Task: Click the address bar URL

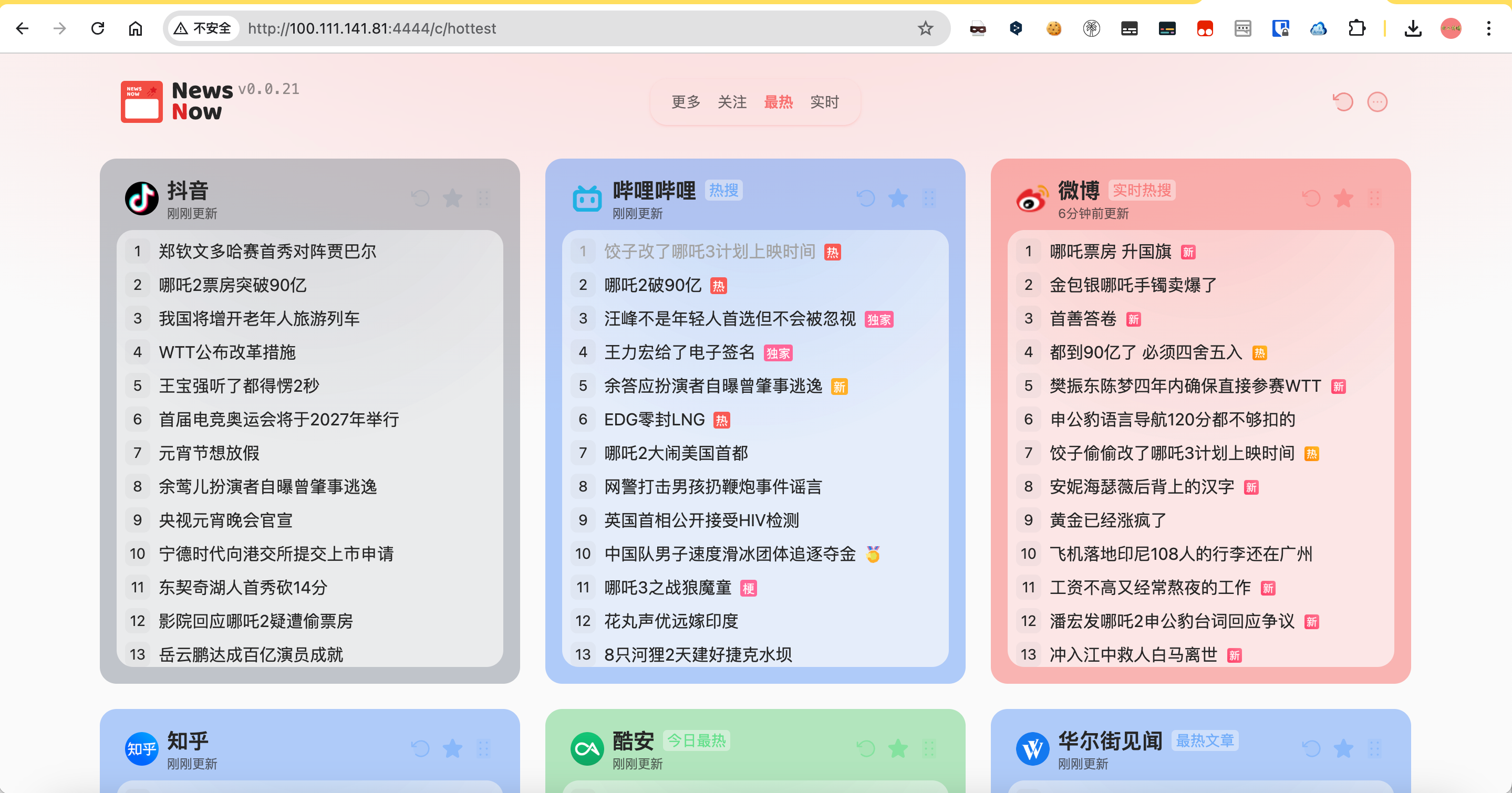Action: [371, 28]
